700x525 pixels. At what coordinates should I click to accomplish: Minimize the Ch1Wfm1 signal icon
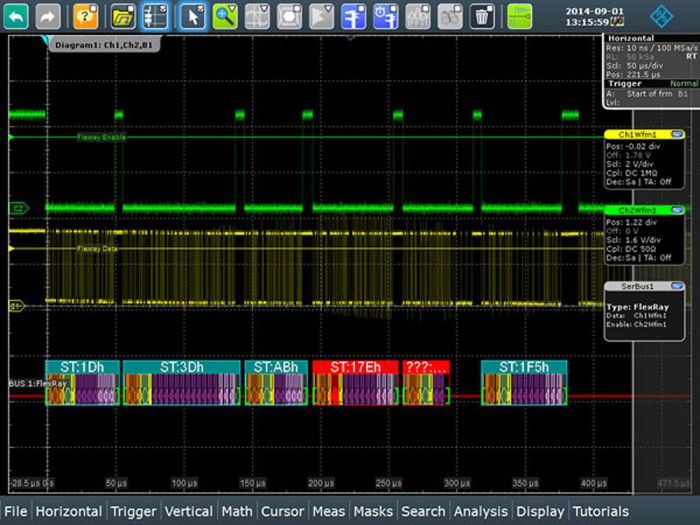pyautogui.click(x=677, y=134)
